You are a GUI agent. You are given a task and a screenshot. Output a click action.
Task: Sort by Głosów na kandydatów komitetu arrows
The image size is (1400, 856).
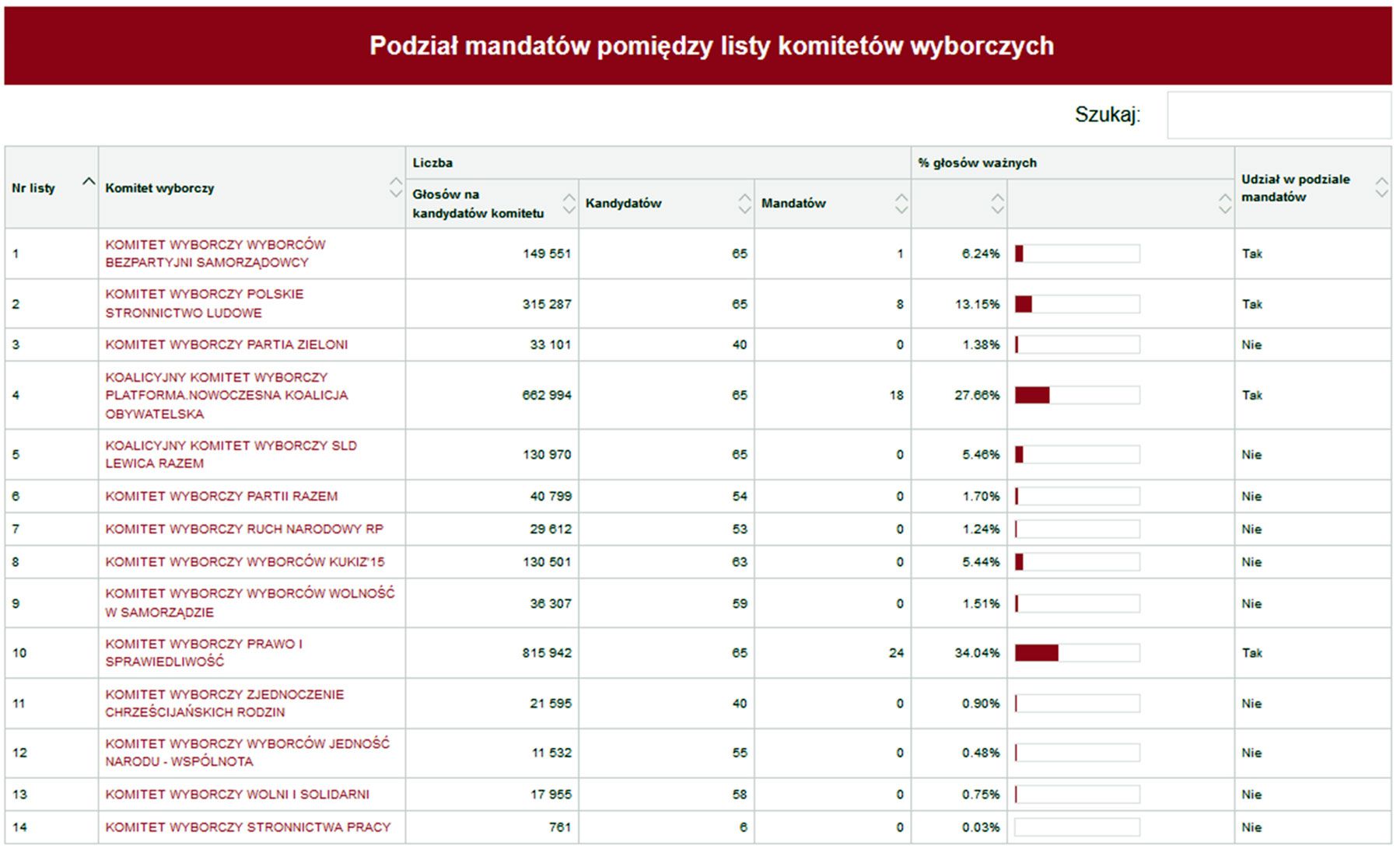pos(569,203)
